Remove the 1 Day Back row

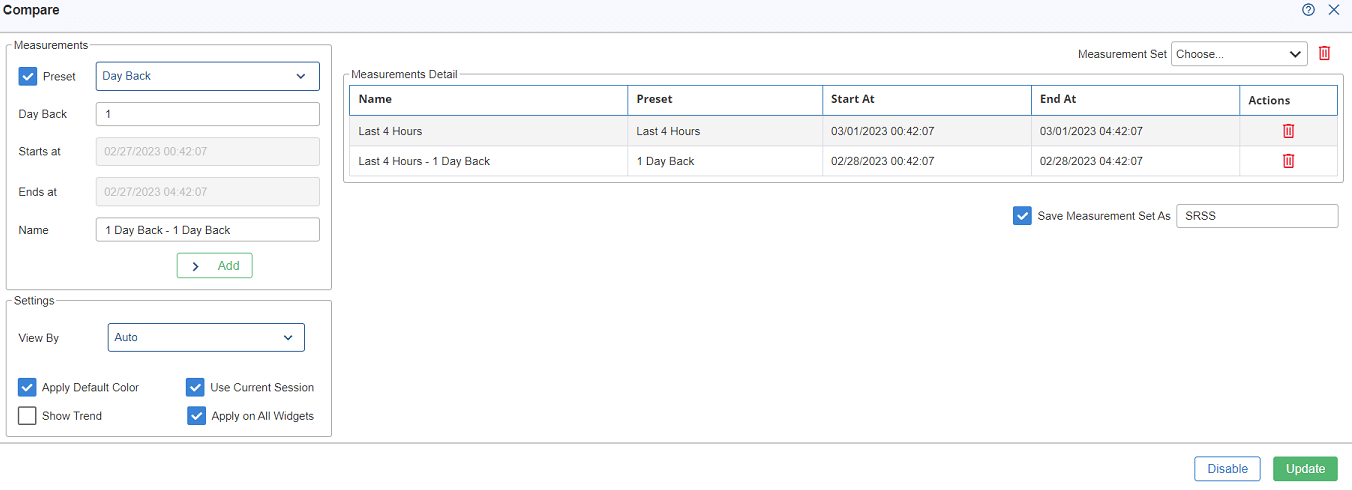click(x=1288, y=161)
